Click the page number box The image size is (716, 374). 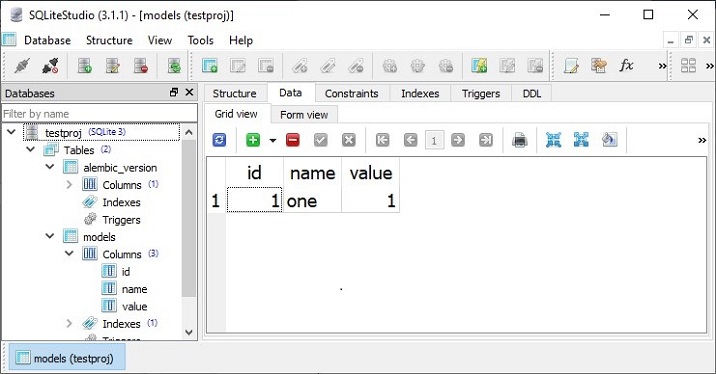[x=434, y=140]
